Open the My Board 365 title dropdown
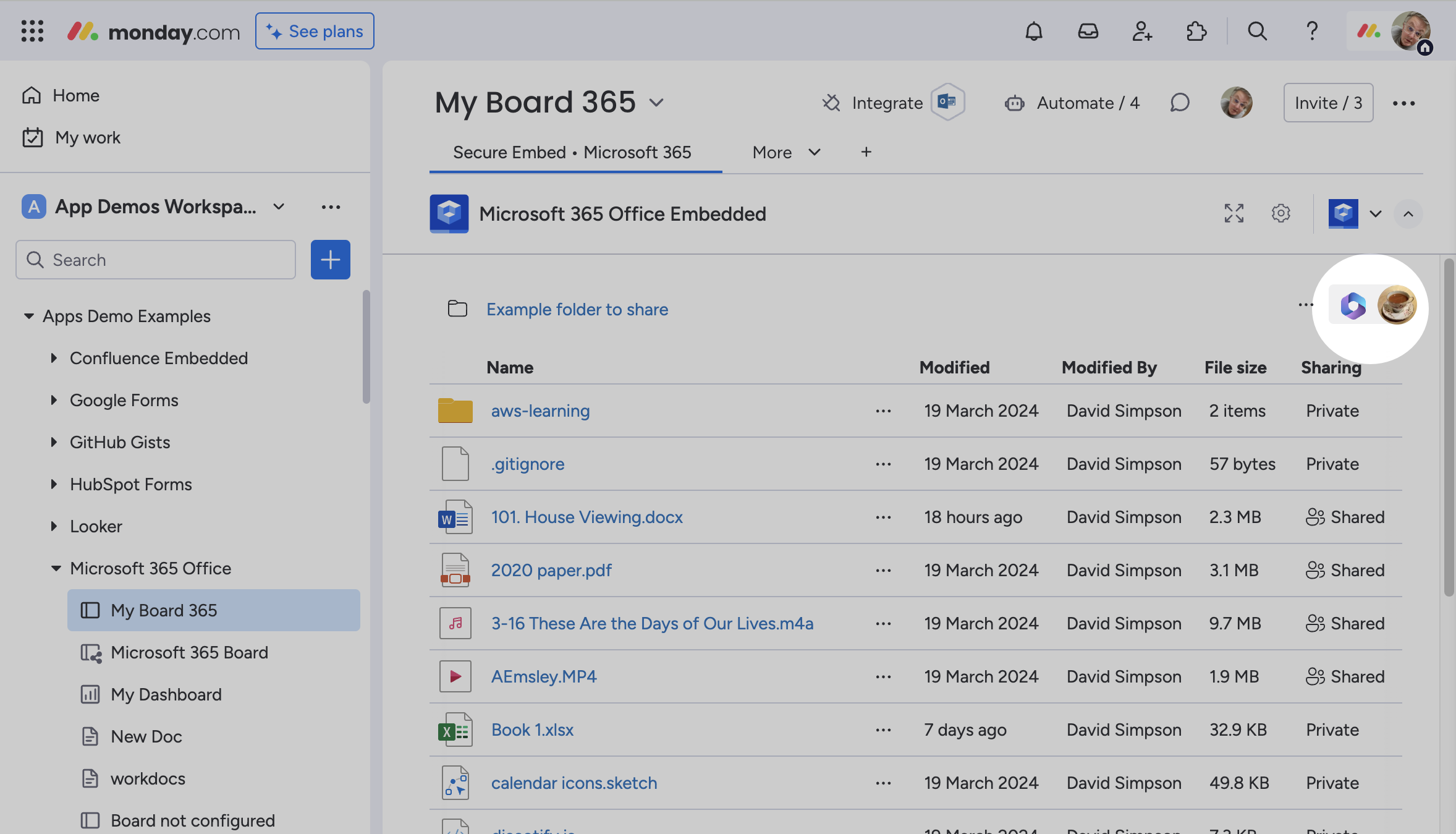Viewport: 1456px width, 834px height. 656,103
